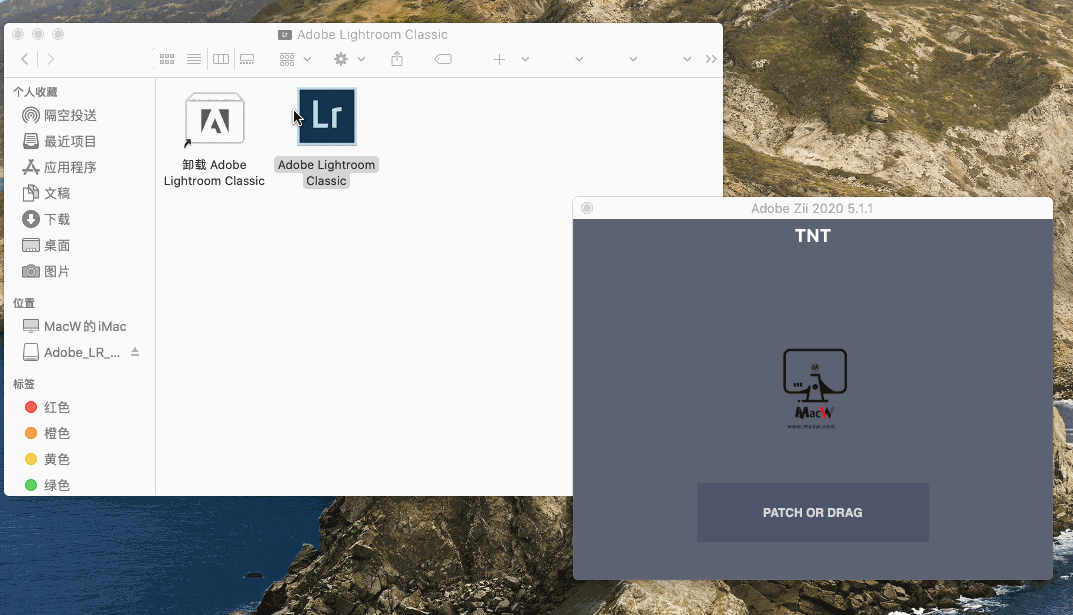
Task: Eject the Adobe_LR_... volume
Action: pos(135,352)
